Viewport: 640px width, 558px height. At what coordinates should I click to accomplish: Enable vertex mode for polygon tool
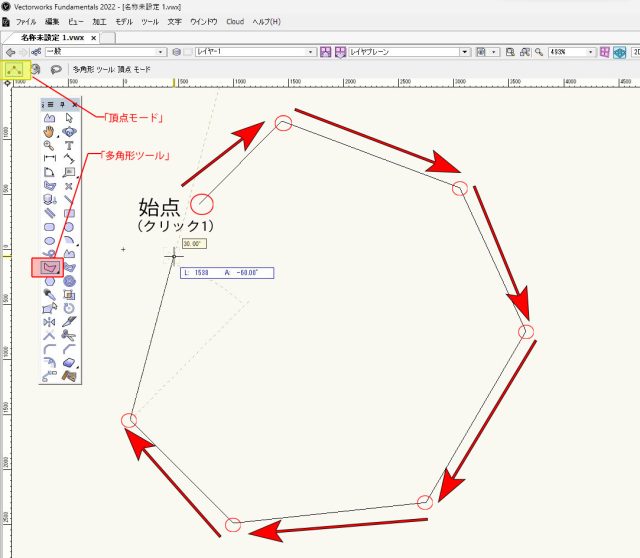coord(14,70)
